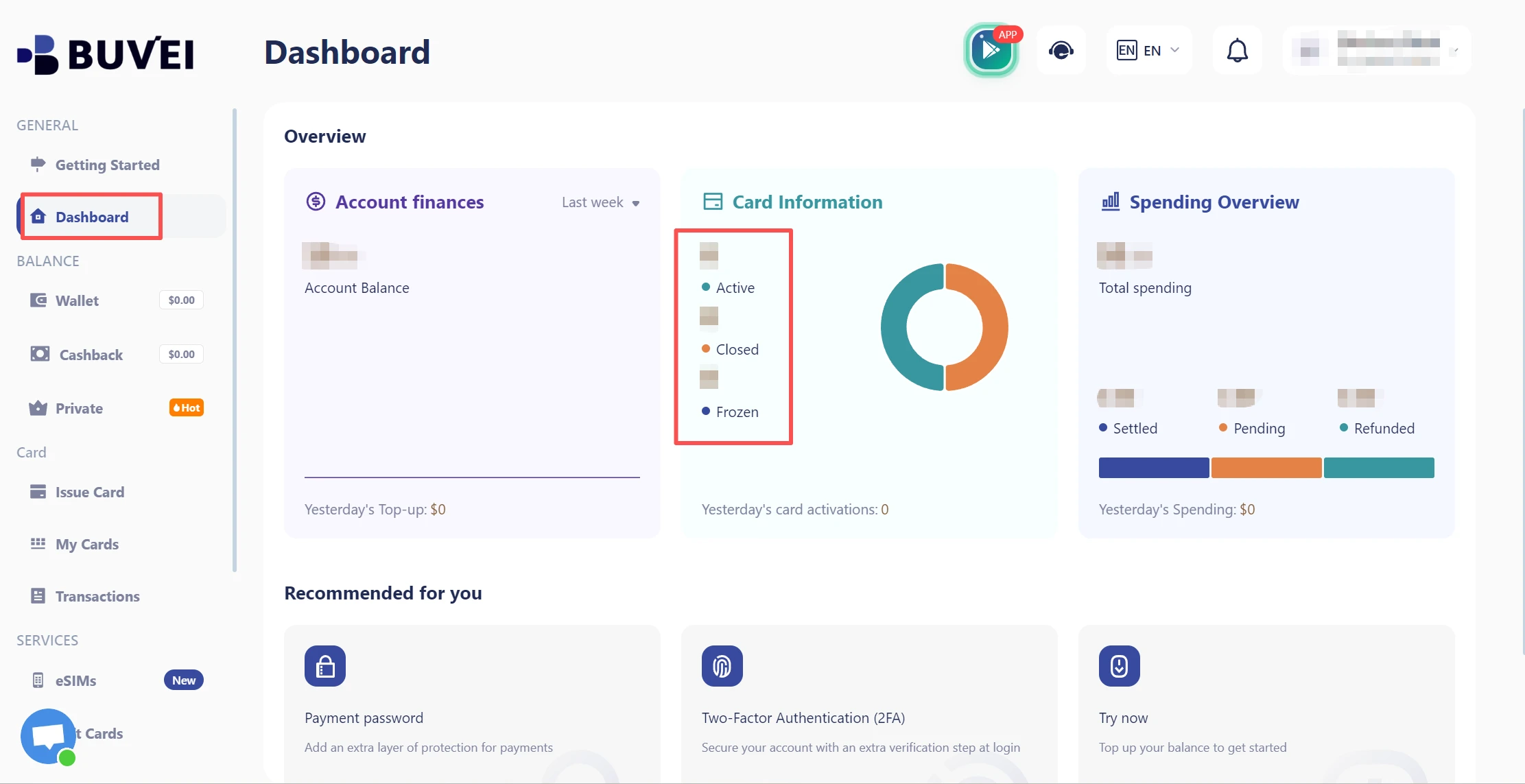Click "Yesterday's Top-up: $0" text
The width and height of the screenshot is (1525, 784).
pyautogui.click(x=375, y=510)
